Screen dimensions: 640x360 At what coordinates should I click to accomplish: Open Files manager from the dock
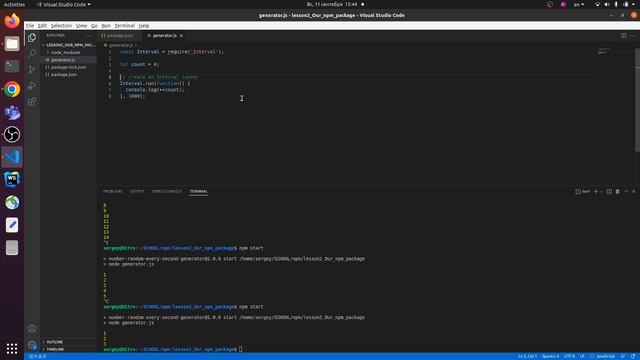pos(12,44)
